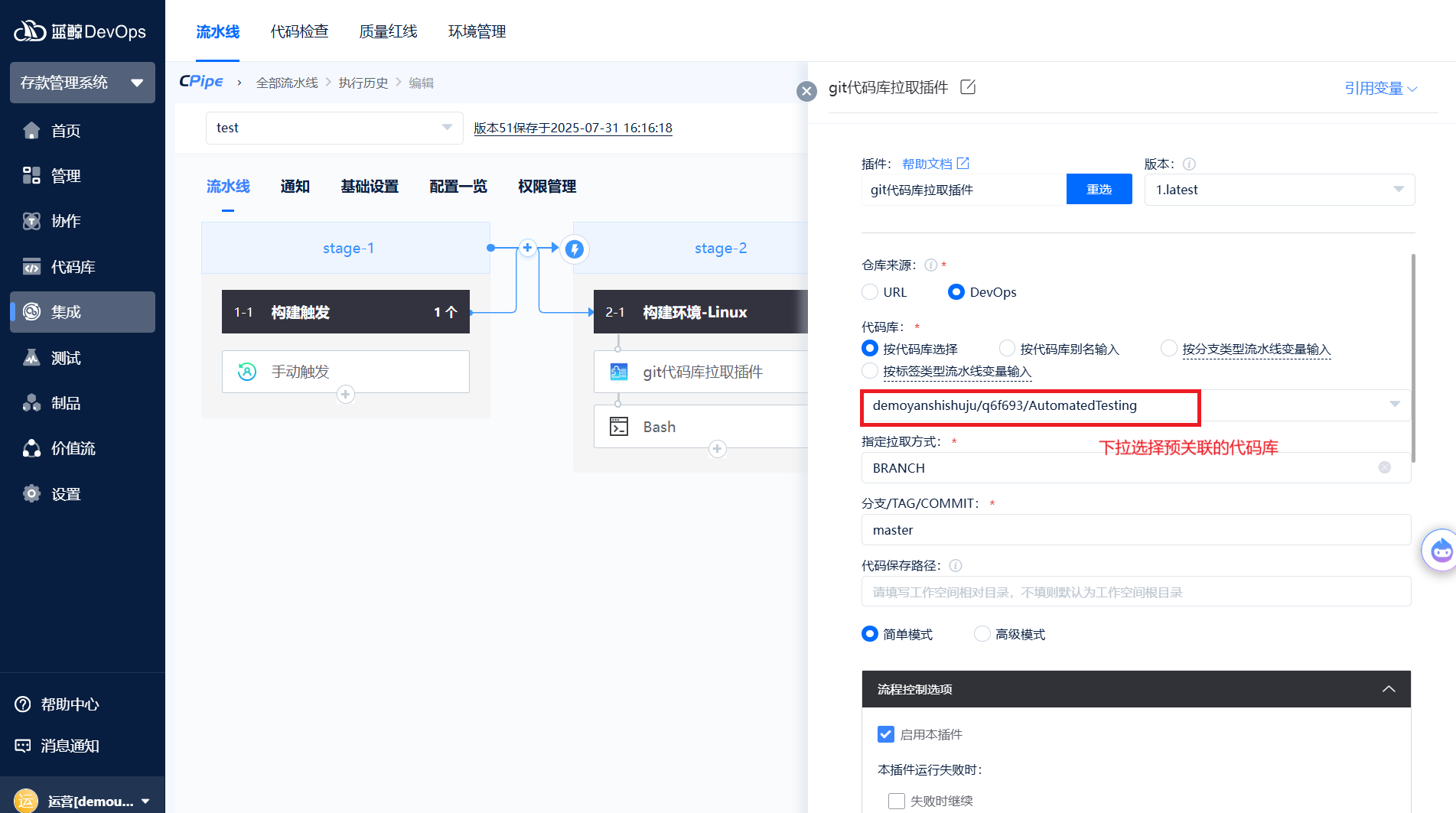Click the 价值流 sidebar icon
Screen dimensions: 1456x813
[31, 449]
